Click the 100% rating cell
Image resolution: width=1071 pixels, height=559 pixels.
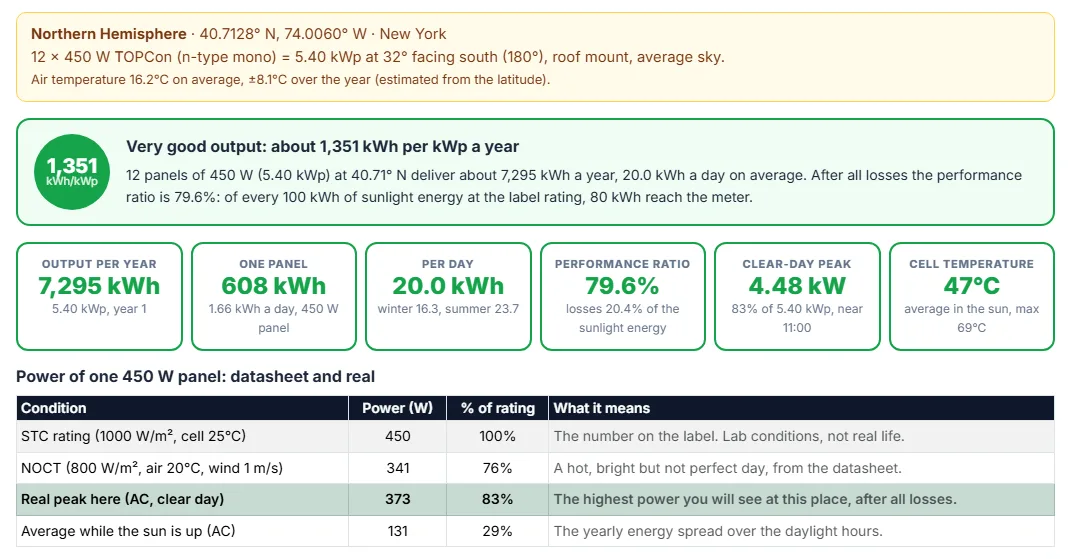point(497,436)
